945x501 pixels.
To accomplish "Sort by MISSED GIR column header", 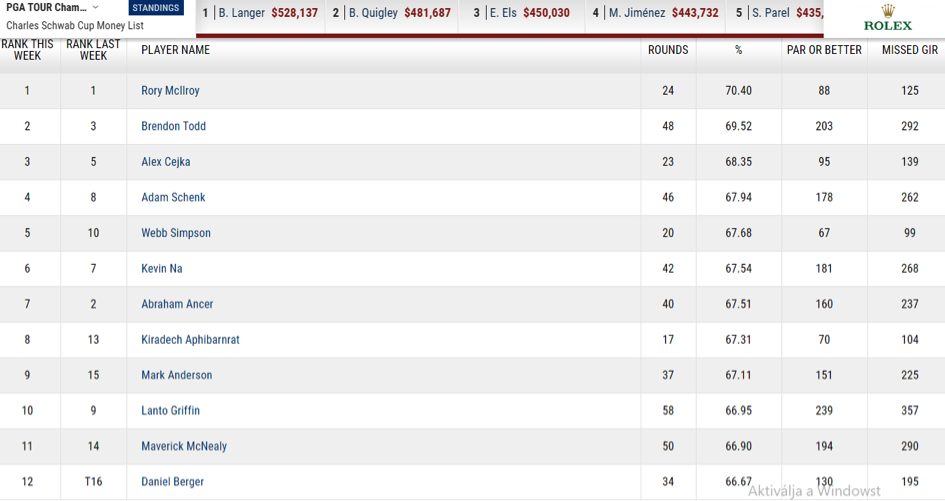I will pyautogui.click(x=909, y=50).
